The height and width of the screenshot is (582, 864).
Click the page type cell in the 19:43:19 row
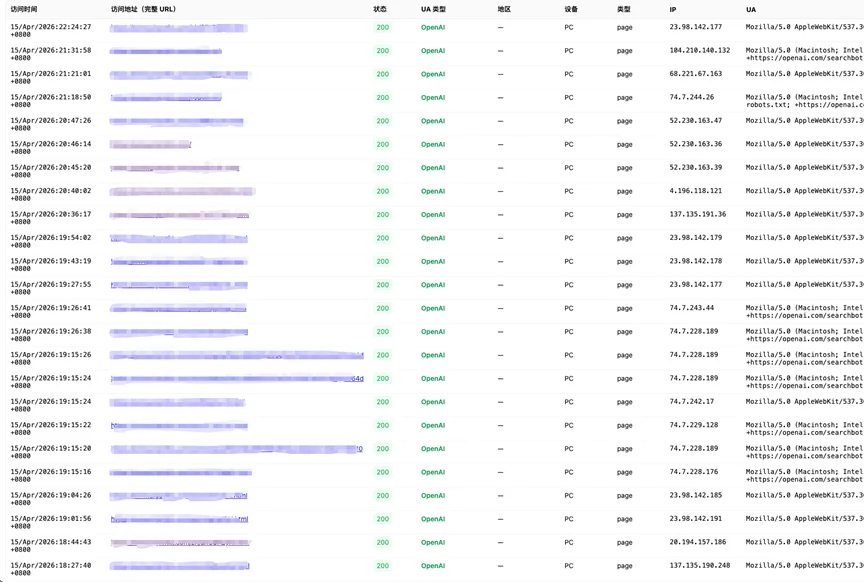coord(624,262)
